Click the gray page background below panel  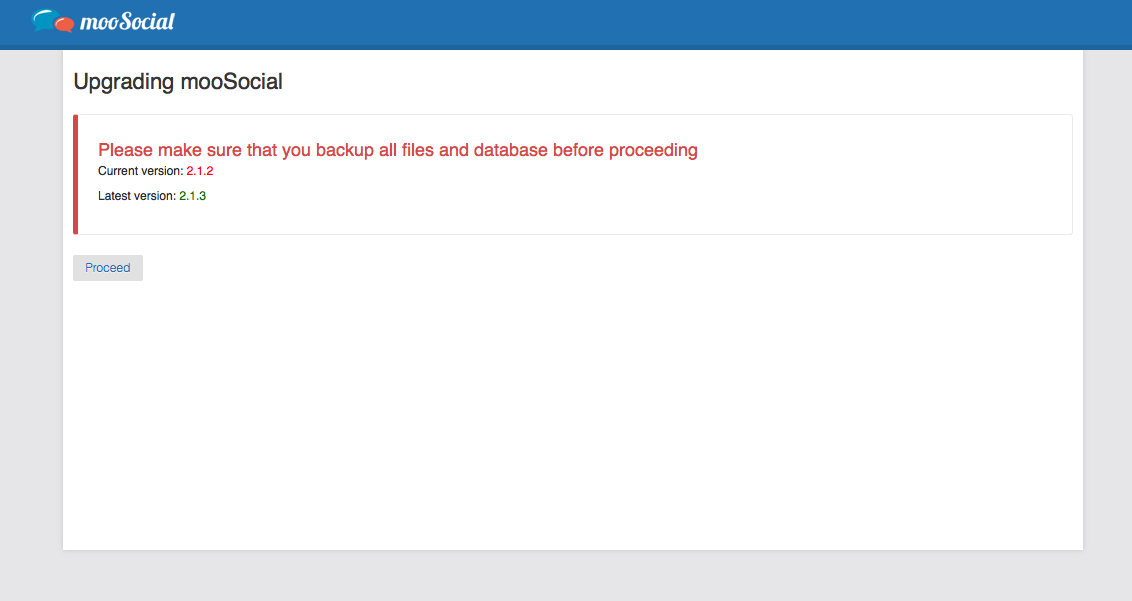click(570, 576)
